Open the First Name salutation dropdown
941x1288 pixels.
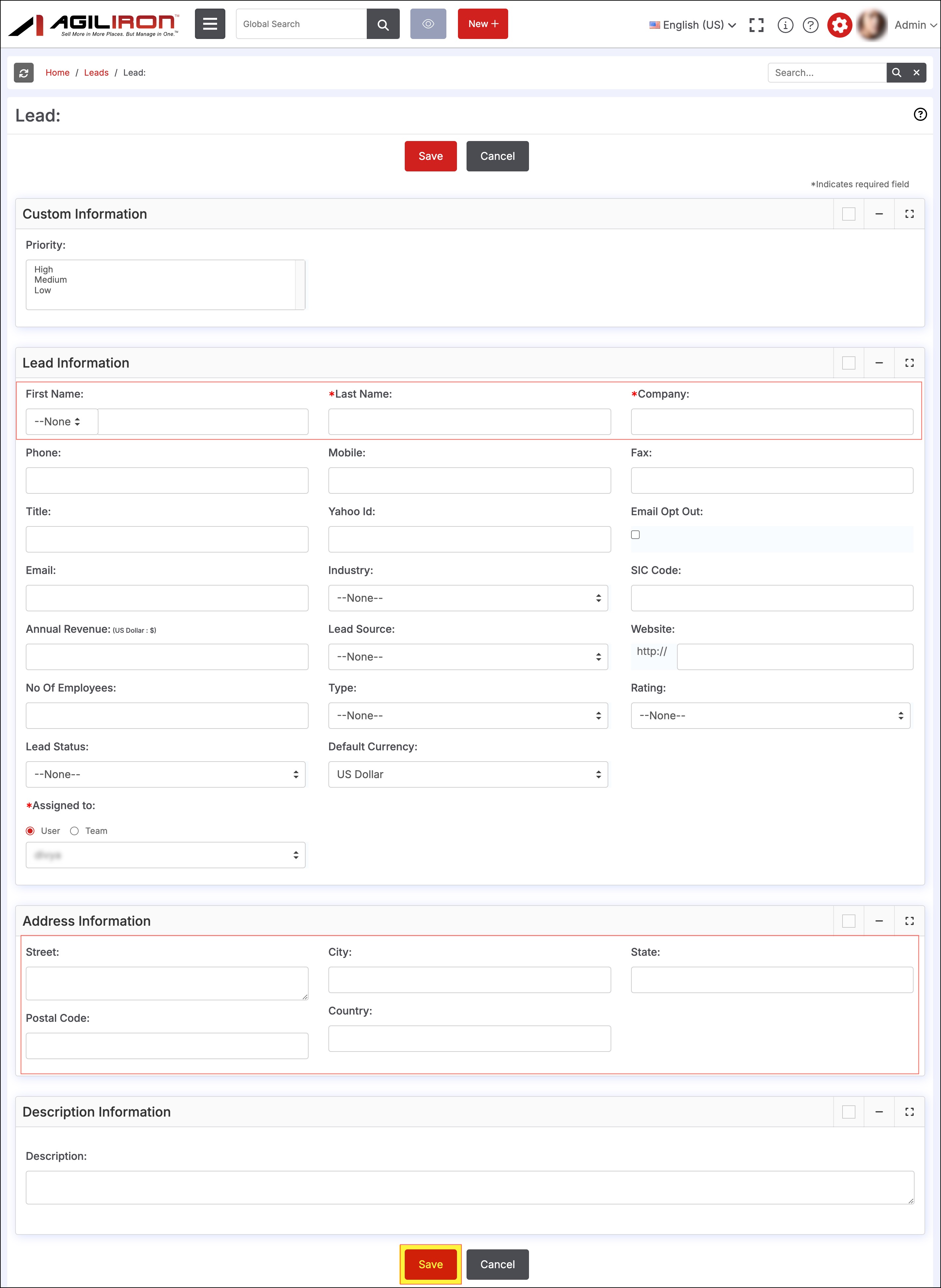click(x=61, y=421)
